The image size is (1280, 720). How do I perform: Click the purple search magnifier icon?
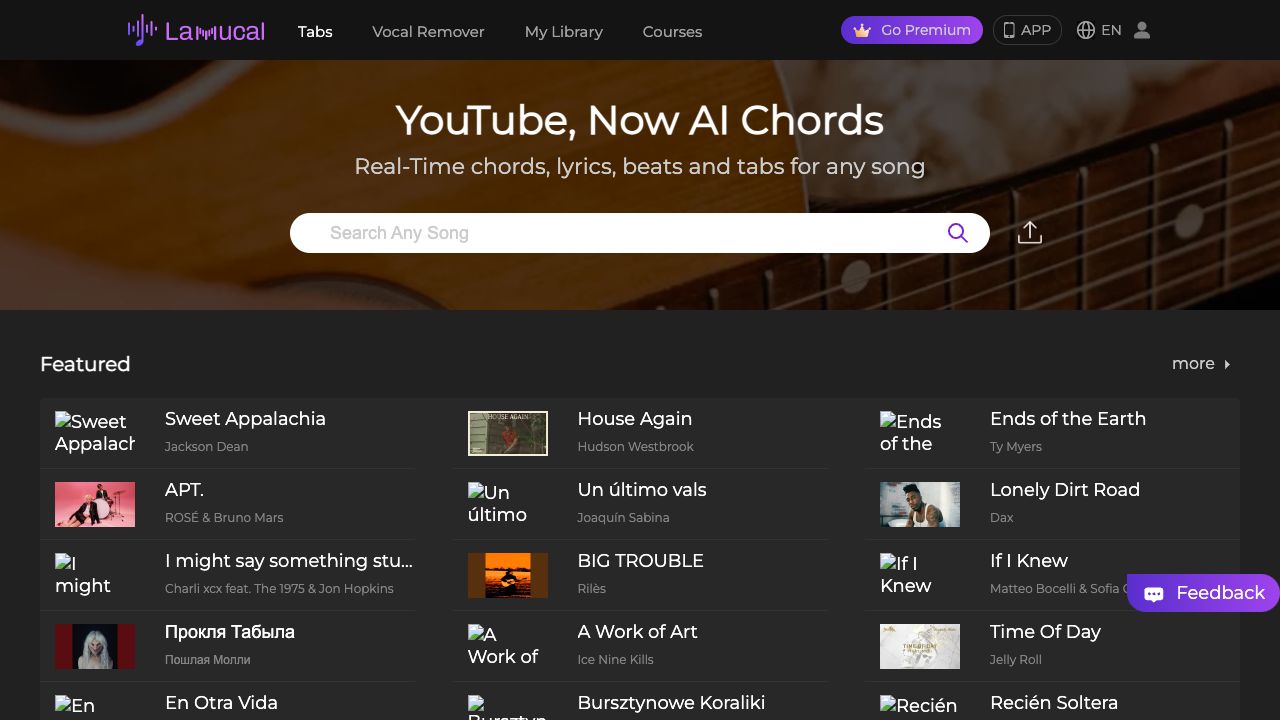coord(957,233)
